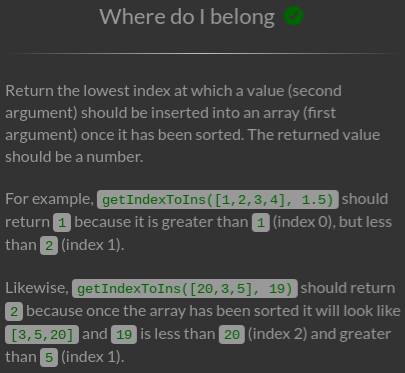Click the code value 1 before '(index 0)'
The height and width of the screenshot is (373, 405).
[261, 223]
